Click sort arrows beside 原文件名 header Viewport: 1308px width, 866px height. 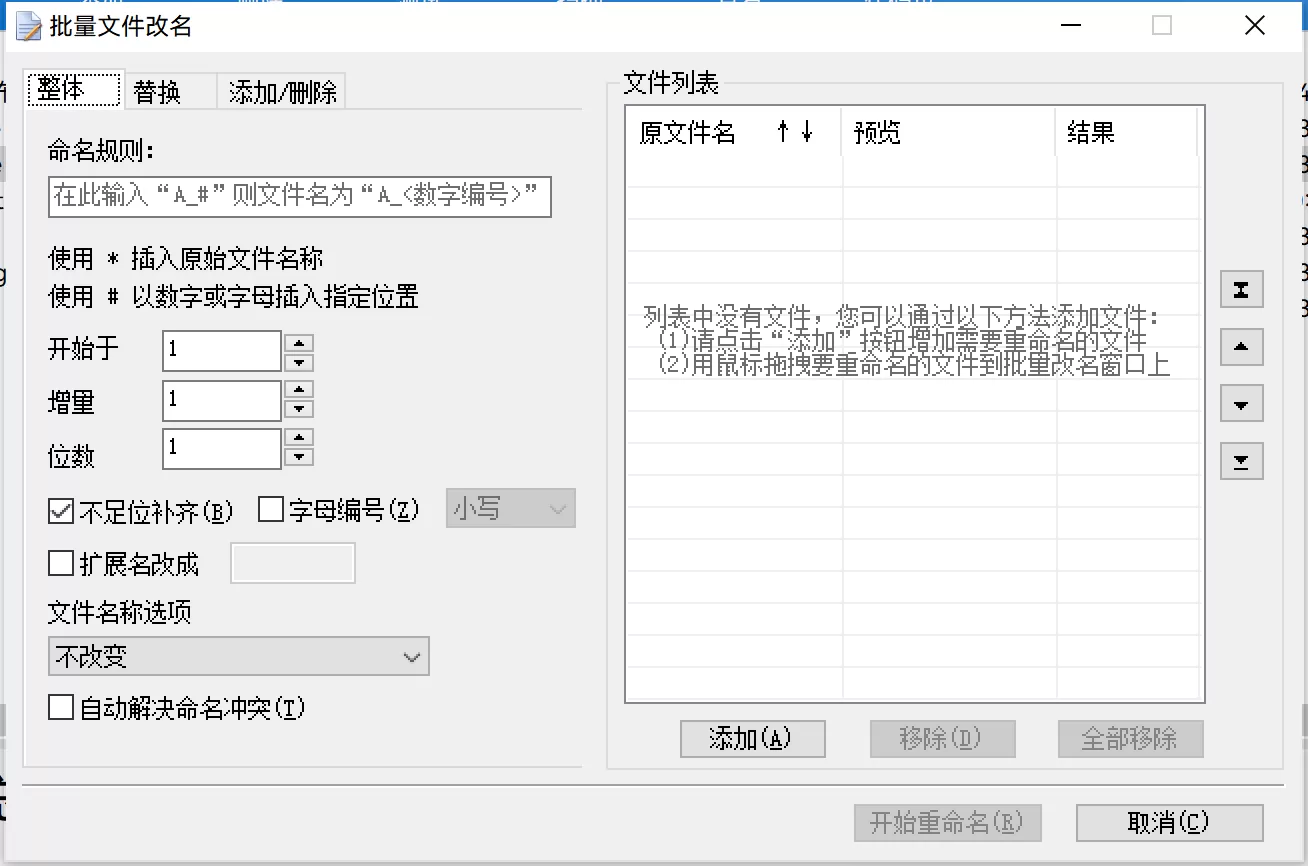[x=795, y=133]
